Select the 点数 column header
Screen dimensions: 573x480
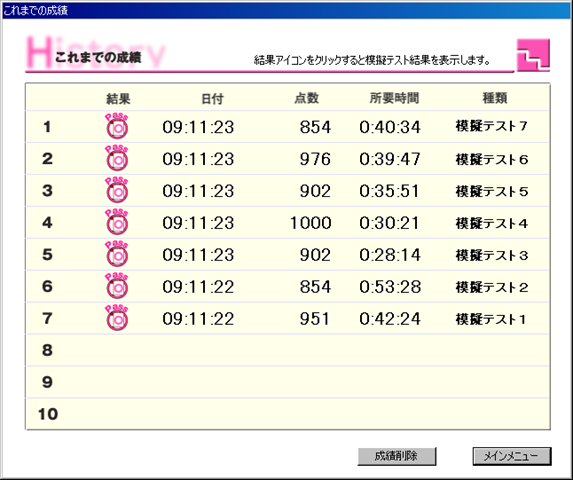307,98
